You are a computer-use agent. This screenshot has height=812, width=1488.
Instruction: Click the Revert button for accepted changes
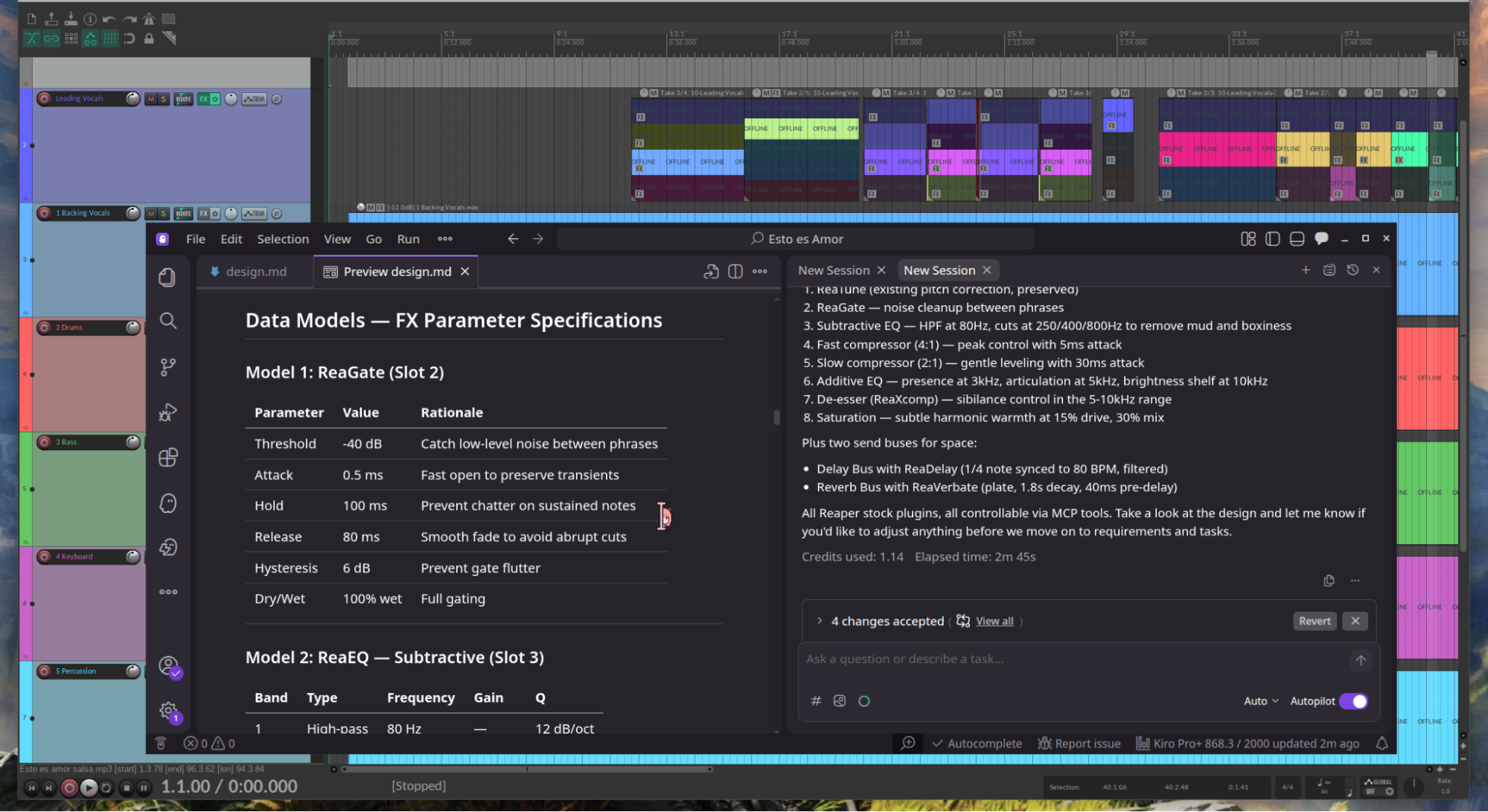pos(1314,621)
